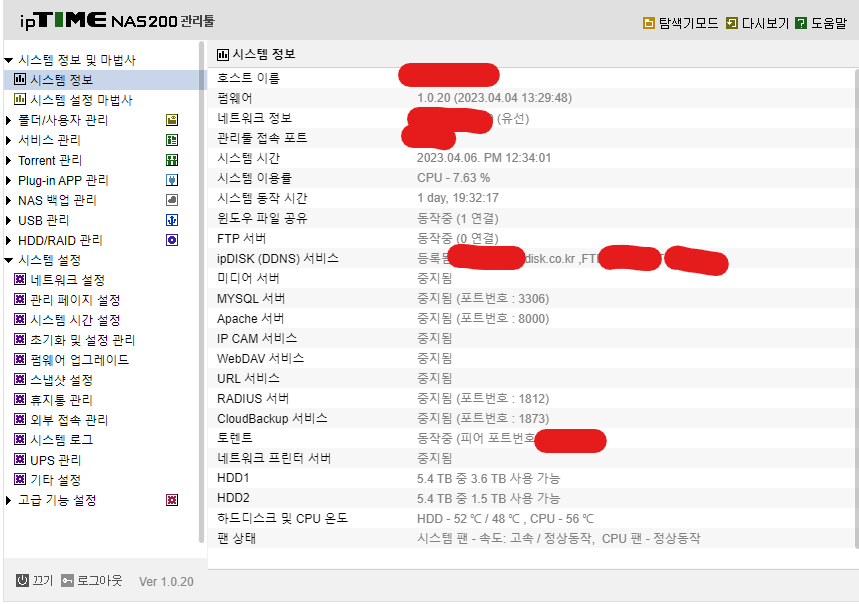Click the 서비스 관리 green icon
859x604 pixels.
click(172, 140)
